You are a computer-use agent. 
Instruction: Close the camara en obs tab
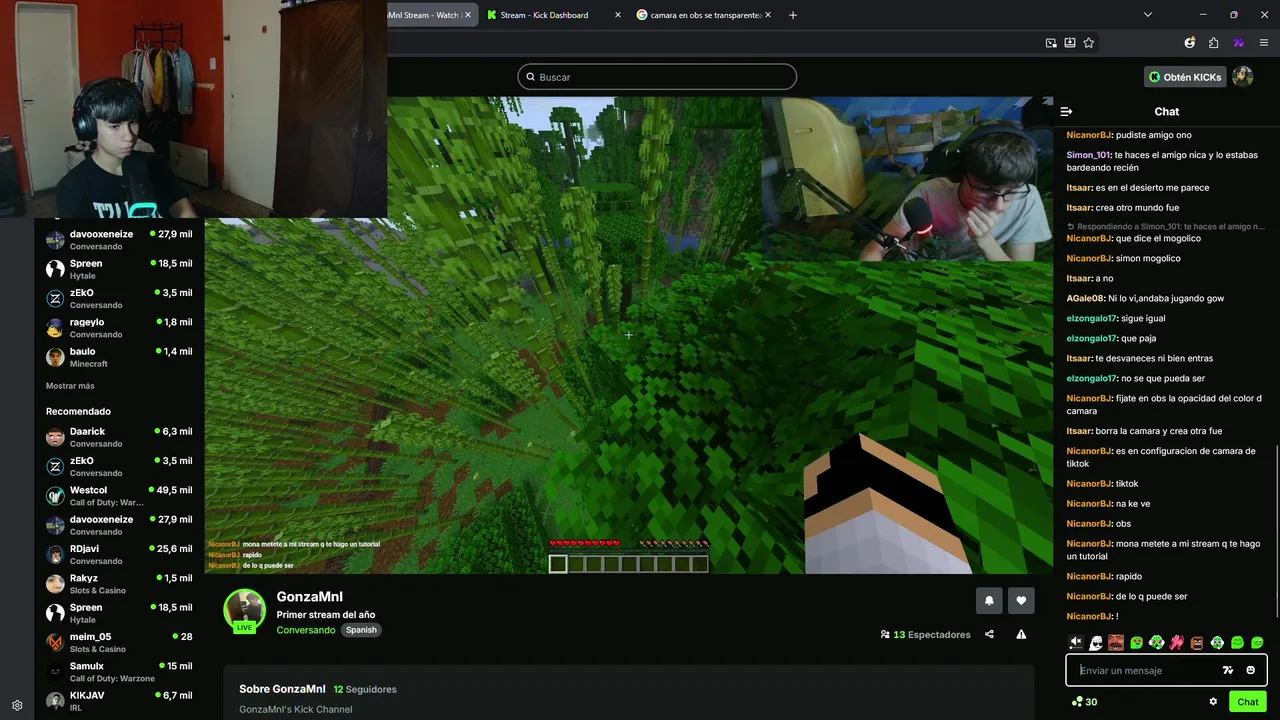coord(768,15)
